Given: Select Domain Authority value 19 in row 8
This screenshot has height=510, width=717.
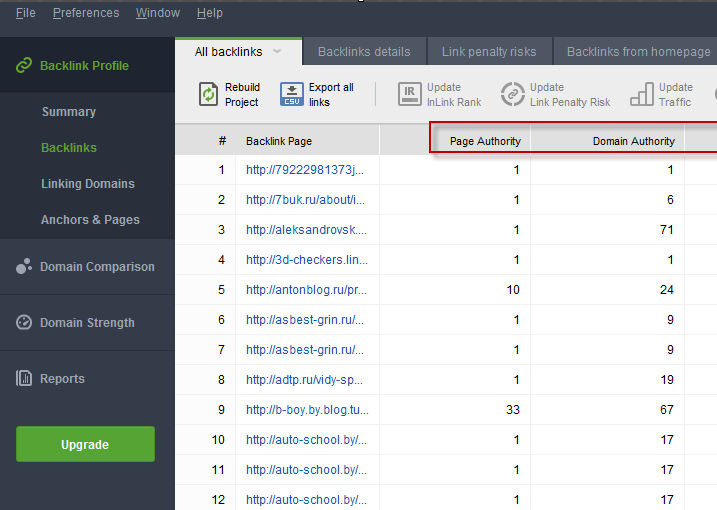Looking at the screenshot, I should pos(667,380).
